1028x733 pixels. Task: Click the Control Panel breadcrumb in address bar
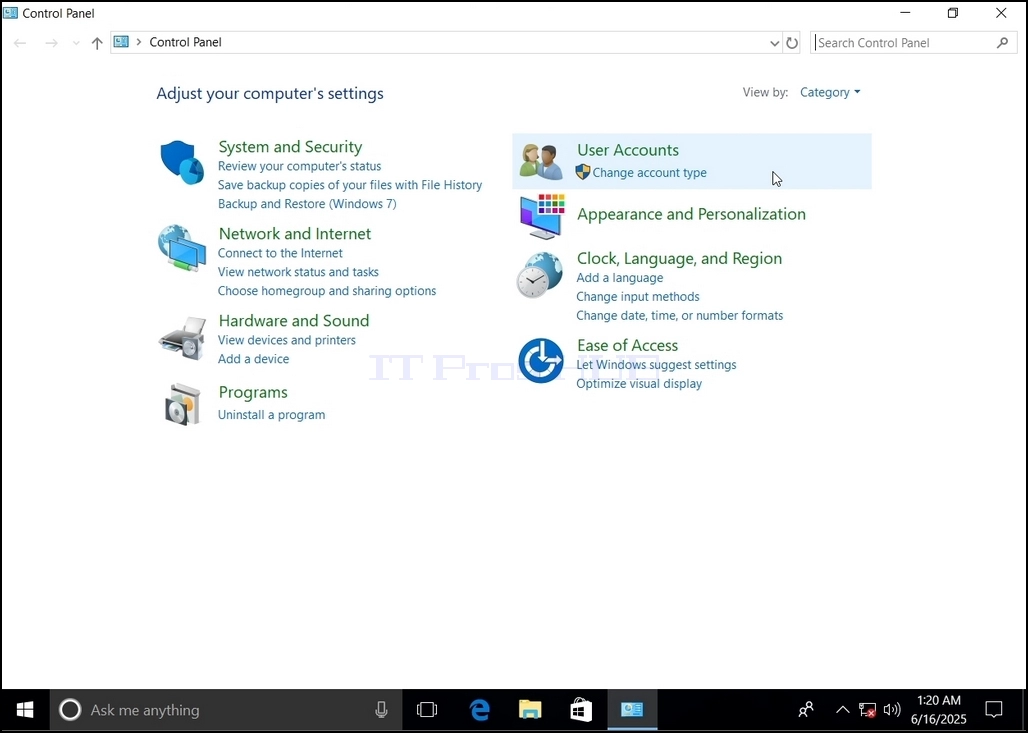[186, 42]
